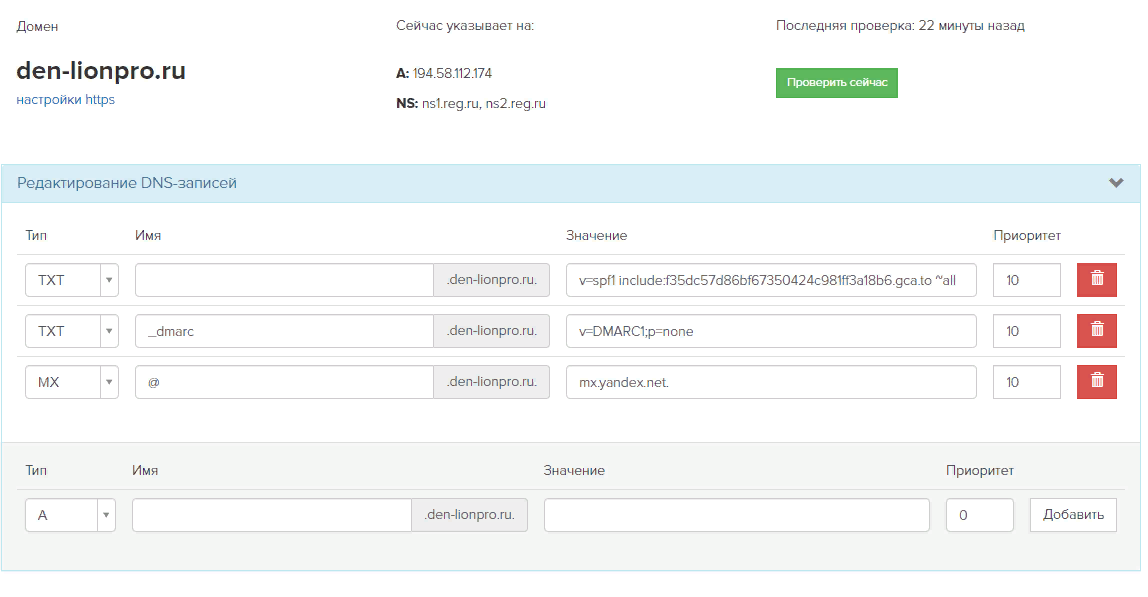The width and height of the screenshot is (1148, 597).
Task: Delete the mx.yandex.net MX record
Action: pyautogui.click(x=1096, y=382)
